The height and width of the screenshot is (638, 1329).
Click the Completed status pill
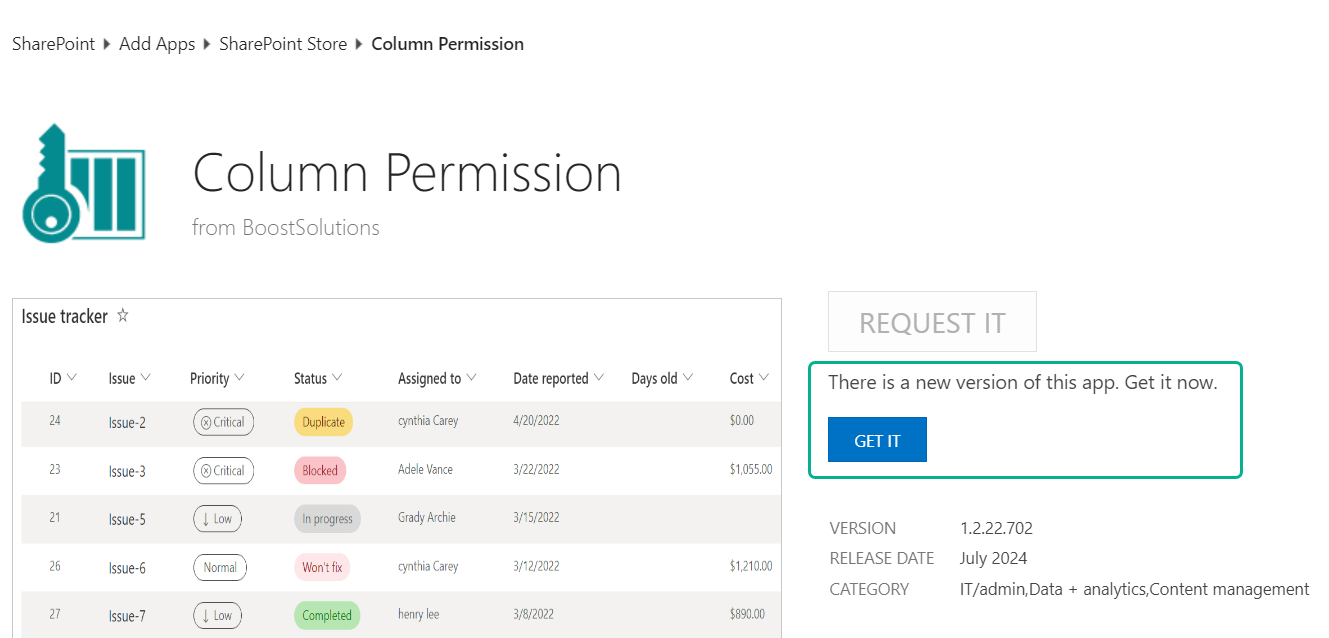pos(327,616)
